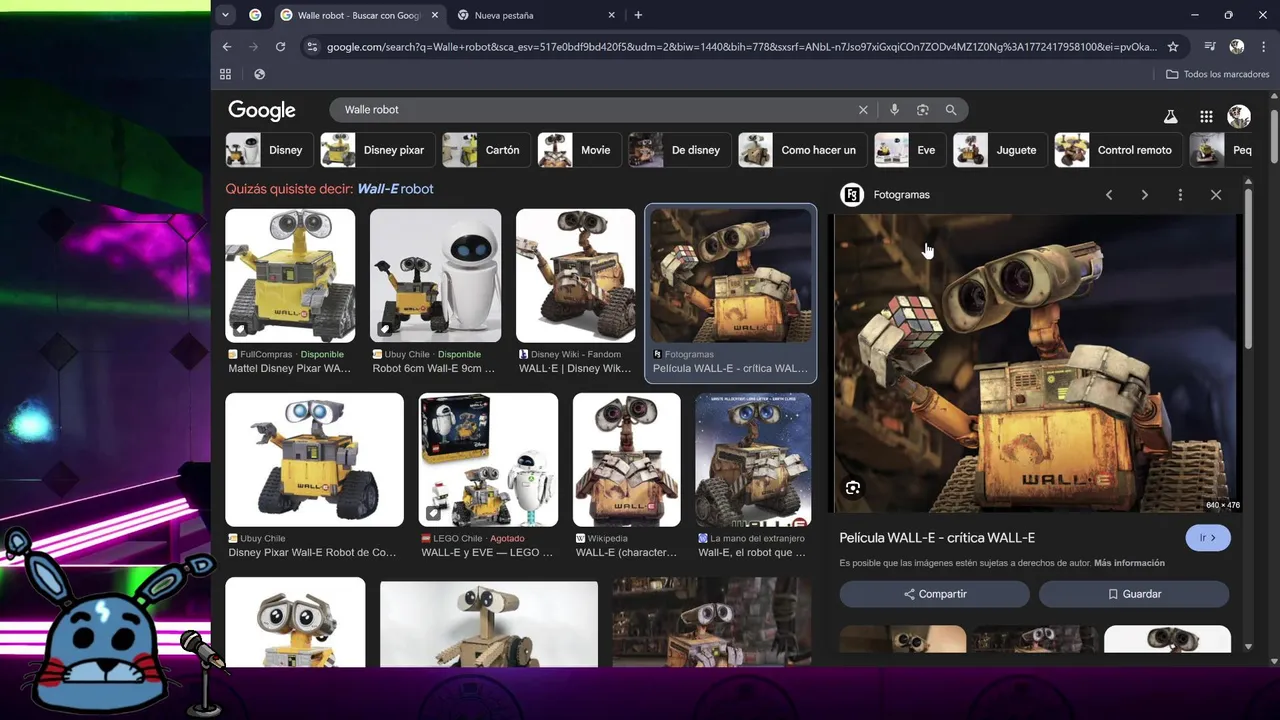Image resolution: width=1280 pixels, height=720 pixels.
Task: Switch to the first Google tab
Action: click(255, 15)
